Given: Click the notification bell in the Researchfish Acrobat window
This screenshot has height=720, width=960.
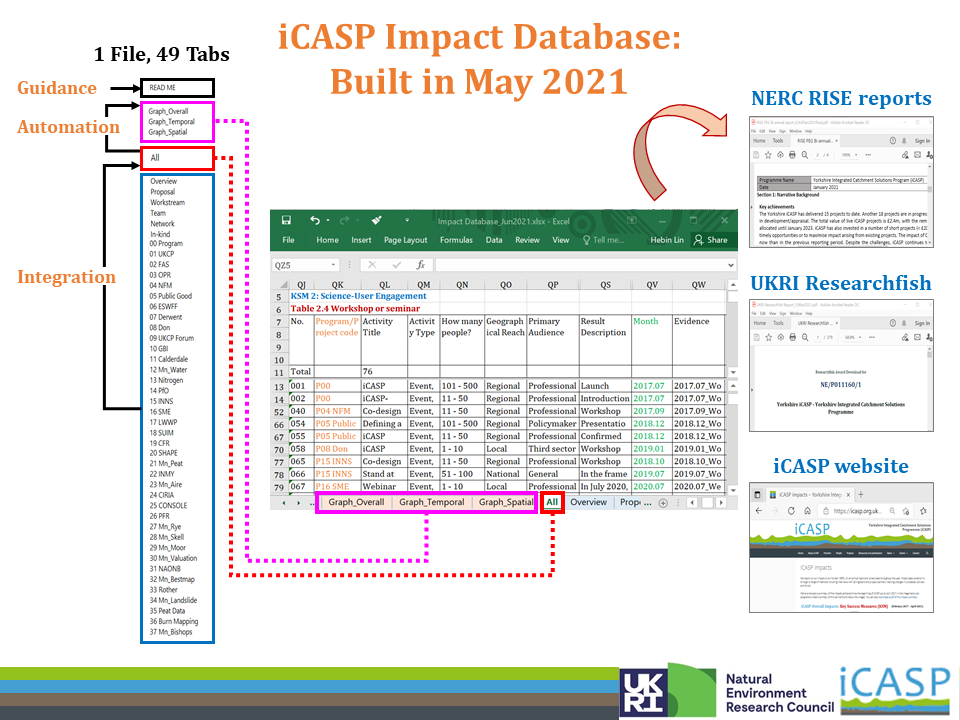Looking at the screenshot, I should pos(904,323).
